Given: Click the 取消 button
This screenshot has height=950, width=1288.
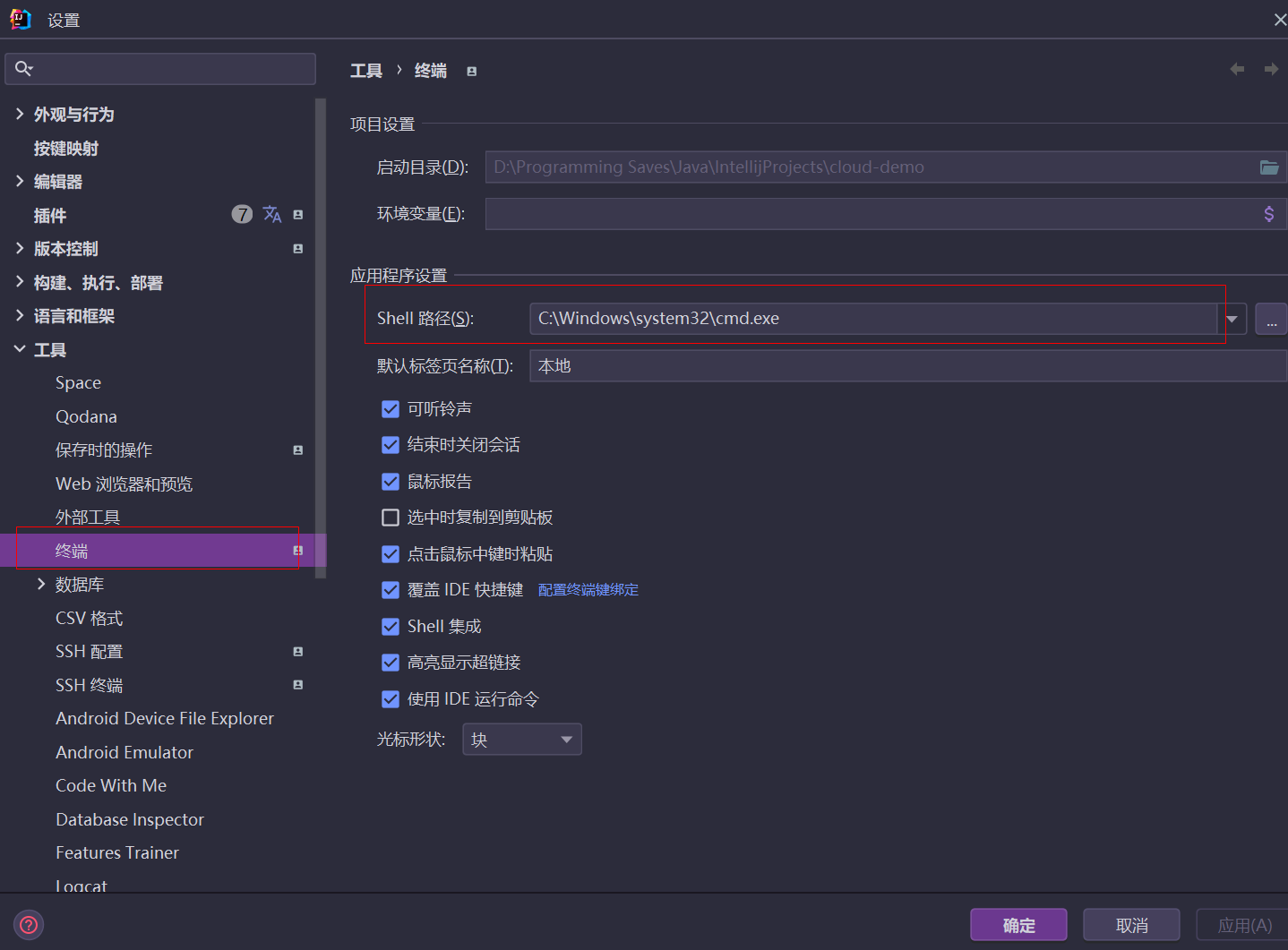Looking at the screenshot, I should click(x=1131, y=925).
